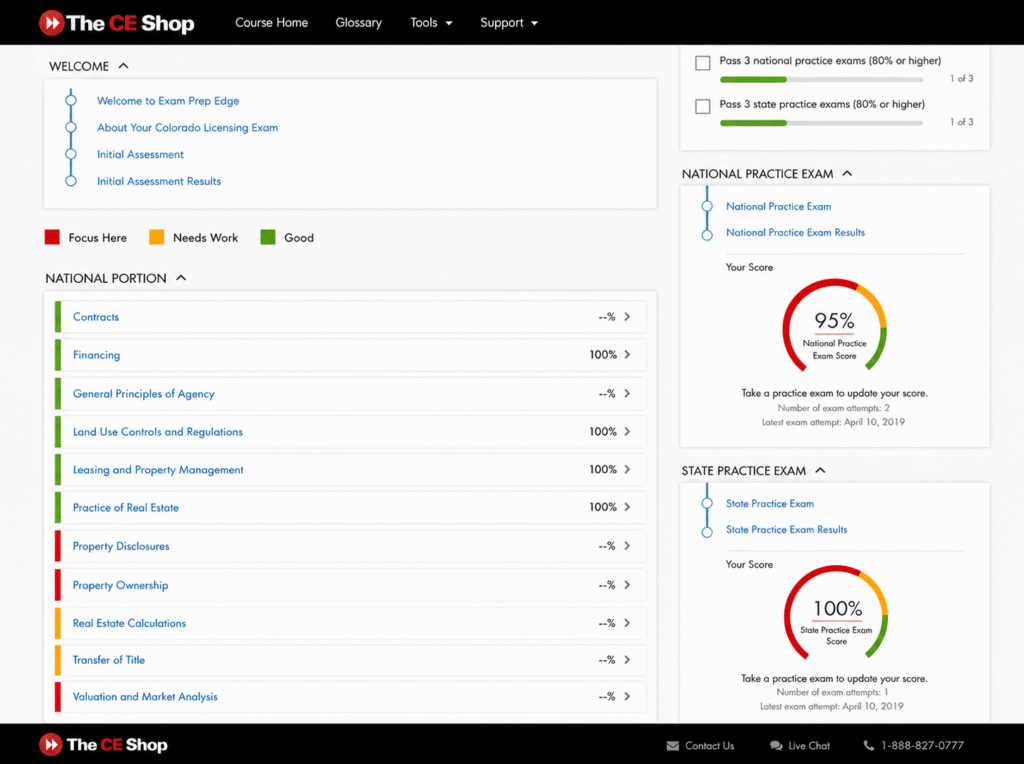This screenshot has height=764, width=1024.
Task: Click The CE Shop logo in footer
Action: (103, 744)
